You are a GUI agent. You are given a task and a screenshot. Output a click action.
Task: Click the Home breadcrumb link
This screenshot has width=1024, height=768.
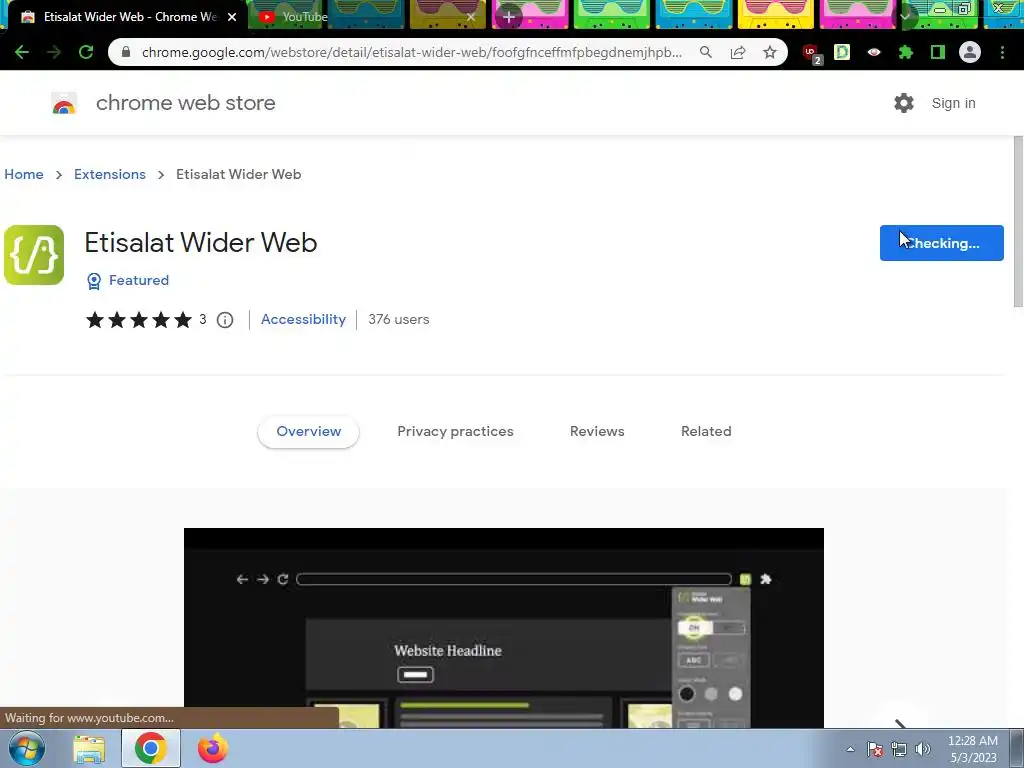24,174
